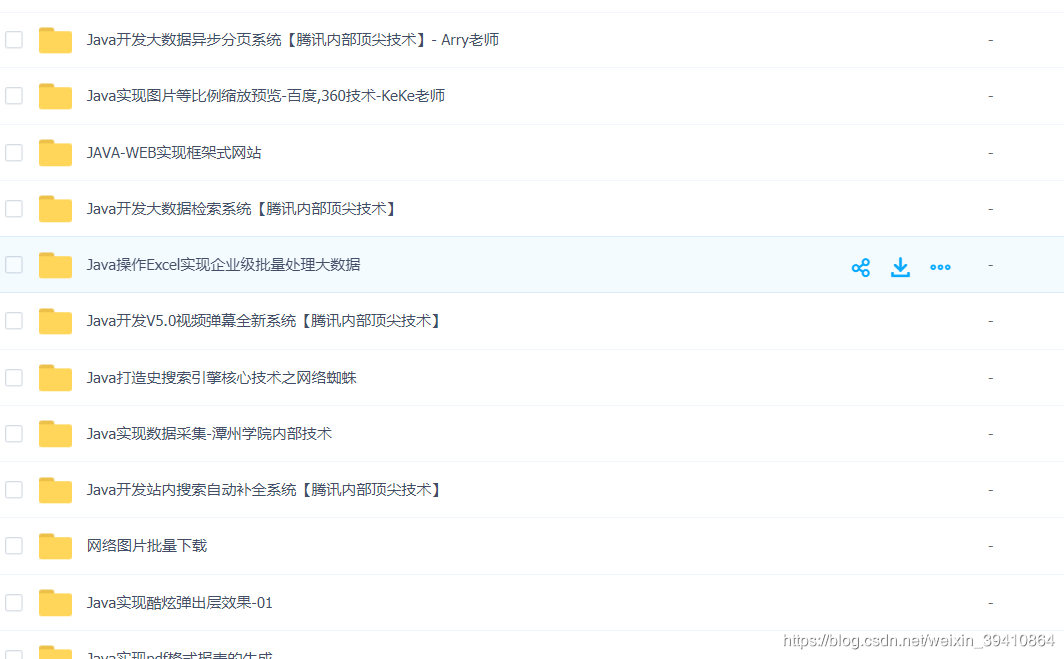The width and height of the screenshot is (1064, 659).
Task: Open folder name Java开发大数据检索系统【腾讯内部顶尖技术】
Action: tap(244, 209)
